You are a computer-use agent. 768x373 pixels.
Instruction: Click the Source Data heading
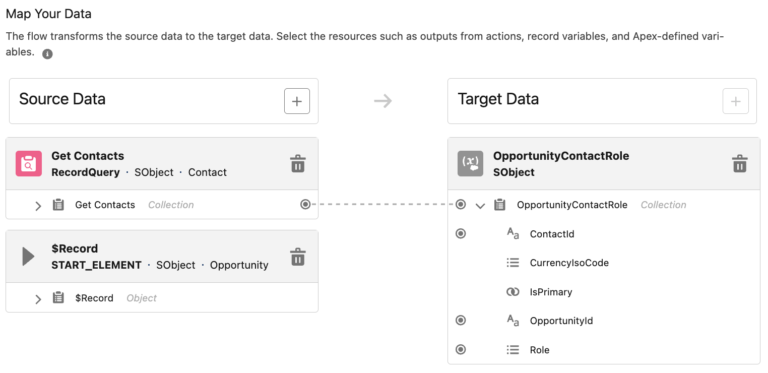tap(62, 99)
